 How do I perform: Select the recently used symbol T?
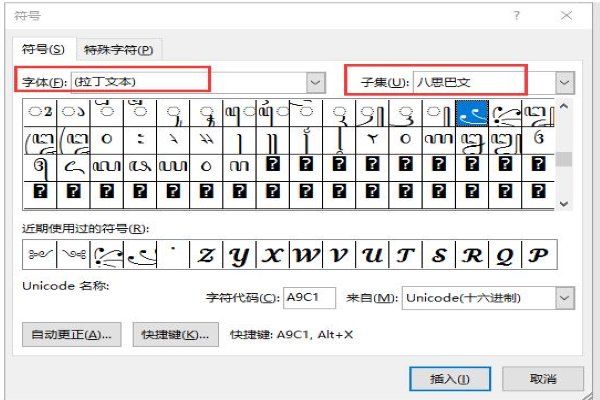click(x=406, y=255)
